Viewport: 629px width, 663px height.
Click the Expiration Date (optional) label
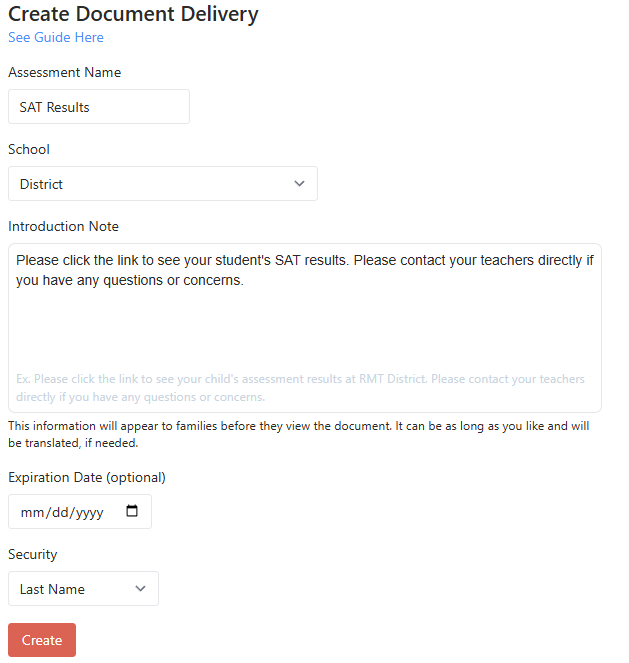pyautogui.click(x=87, y=477)
